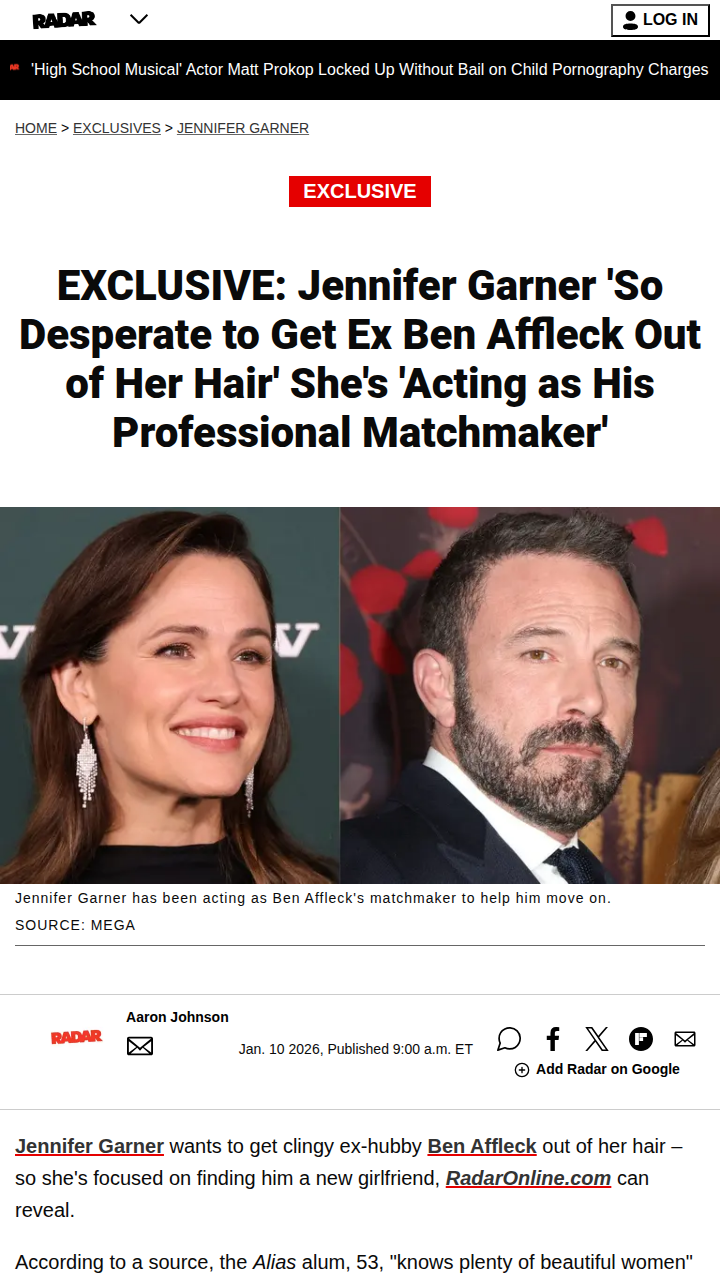Open JENNIFER GARNER breadcrumb category
Viewport: 720px width, 1280px height.
coord(243,128)
